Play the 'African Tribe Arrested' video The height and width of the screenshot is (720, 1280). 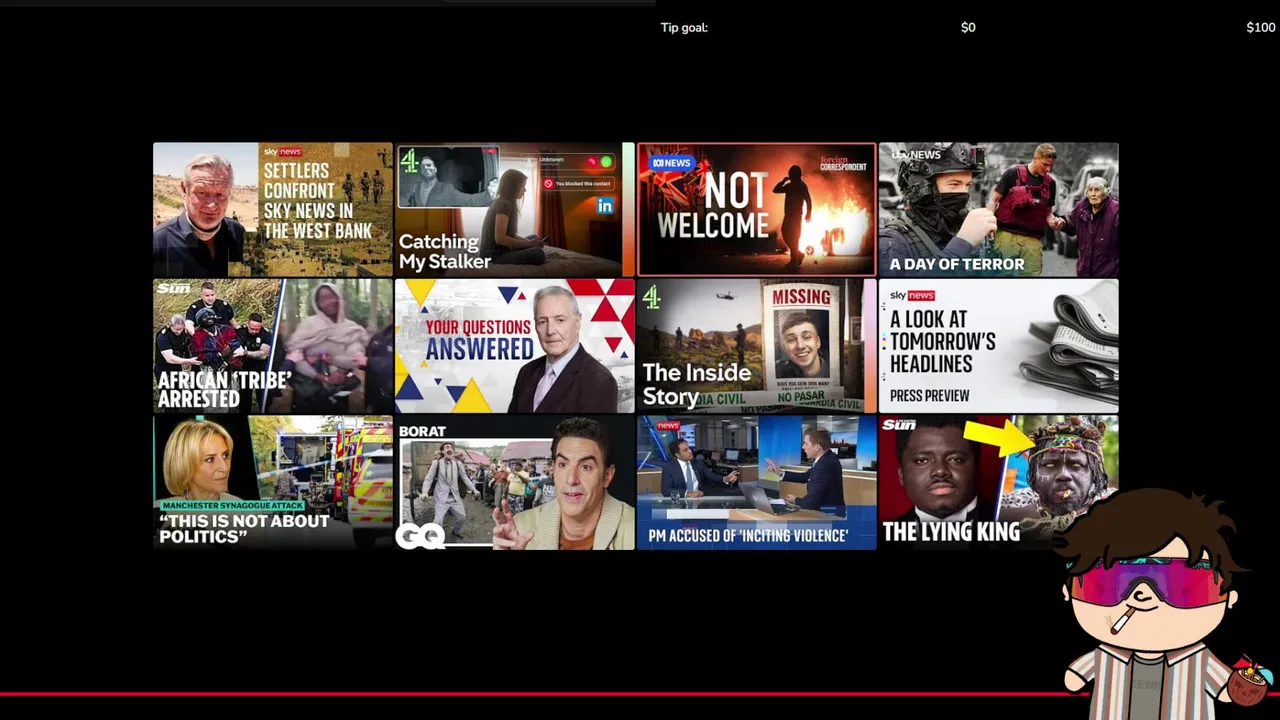coord(272,346)
